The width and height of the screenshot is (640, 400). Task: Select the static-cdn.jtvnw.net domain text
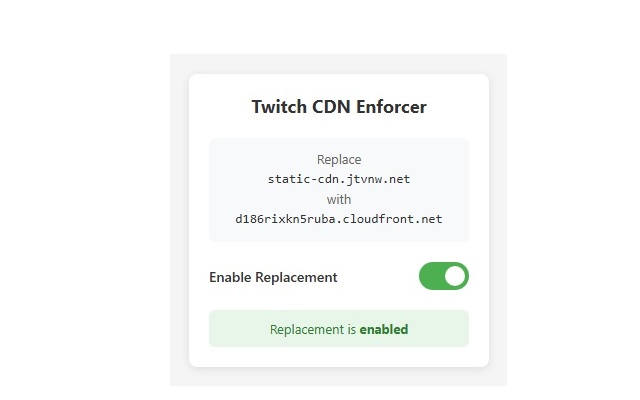coord(339,179)
